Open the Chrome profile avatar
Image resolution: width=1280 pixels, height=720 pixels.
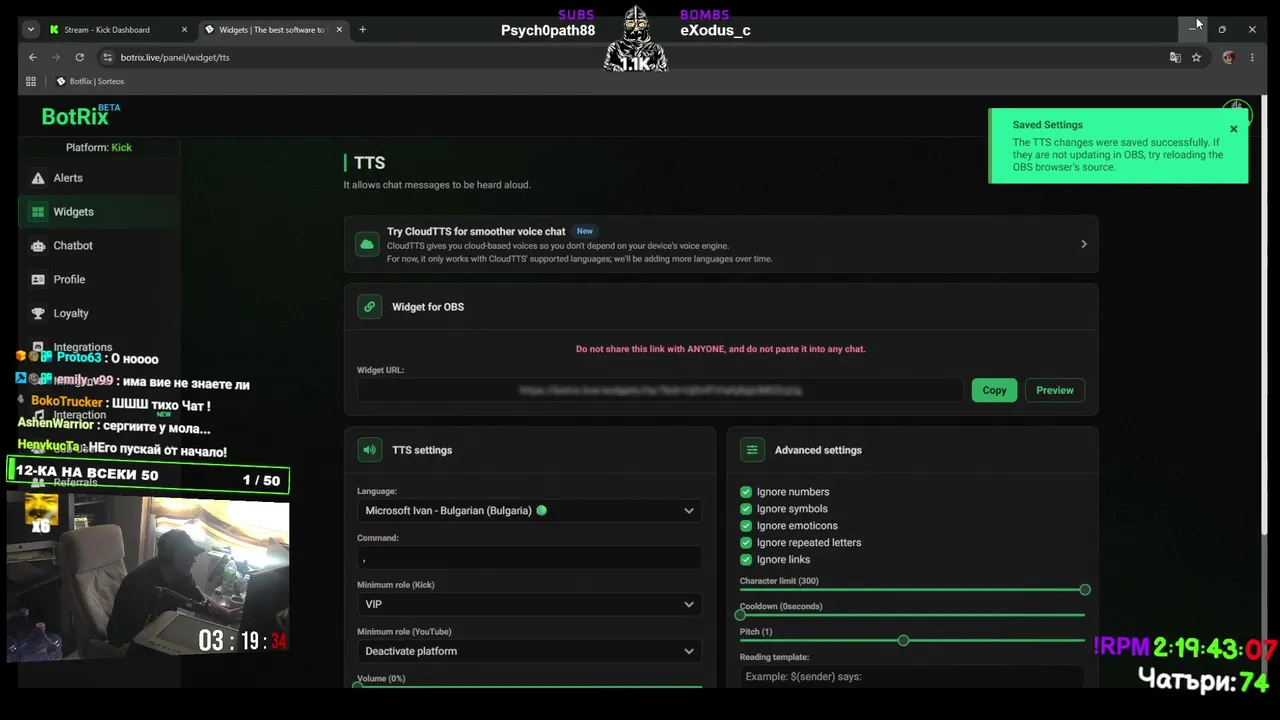[x=1229, y=57]
